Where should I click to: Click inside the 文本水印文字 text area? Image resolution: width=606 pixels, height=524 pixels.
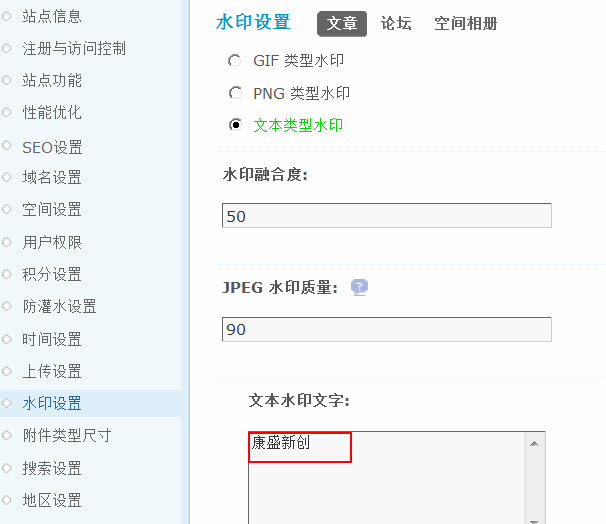[x=386, y=480]
